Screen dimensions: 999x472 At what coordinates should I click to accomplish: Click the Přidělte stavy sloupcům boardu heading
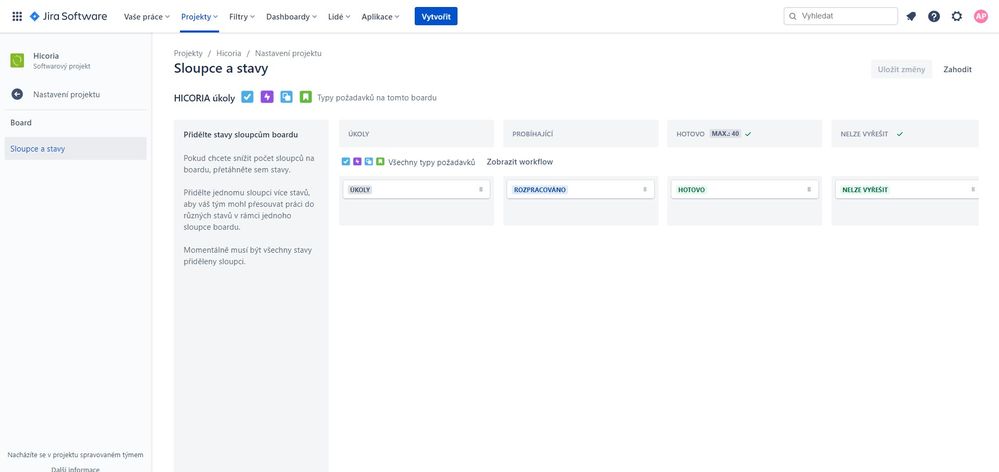240,135
